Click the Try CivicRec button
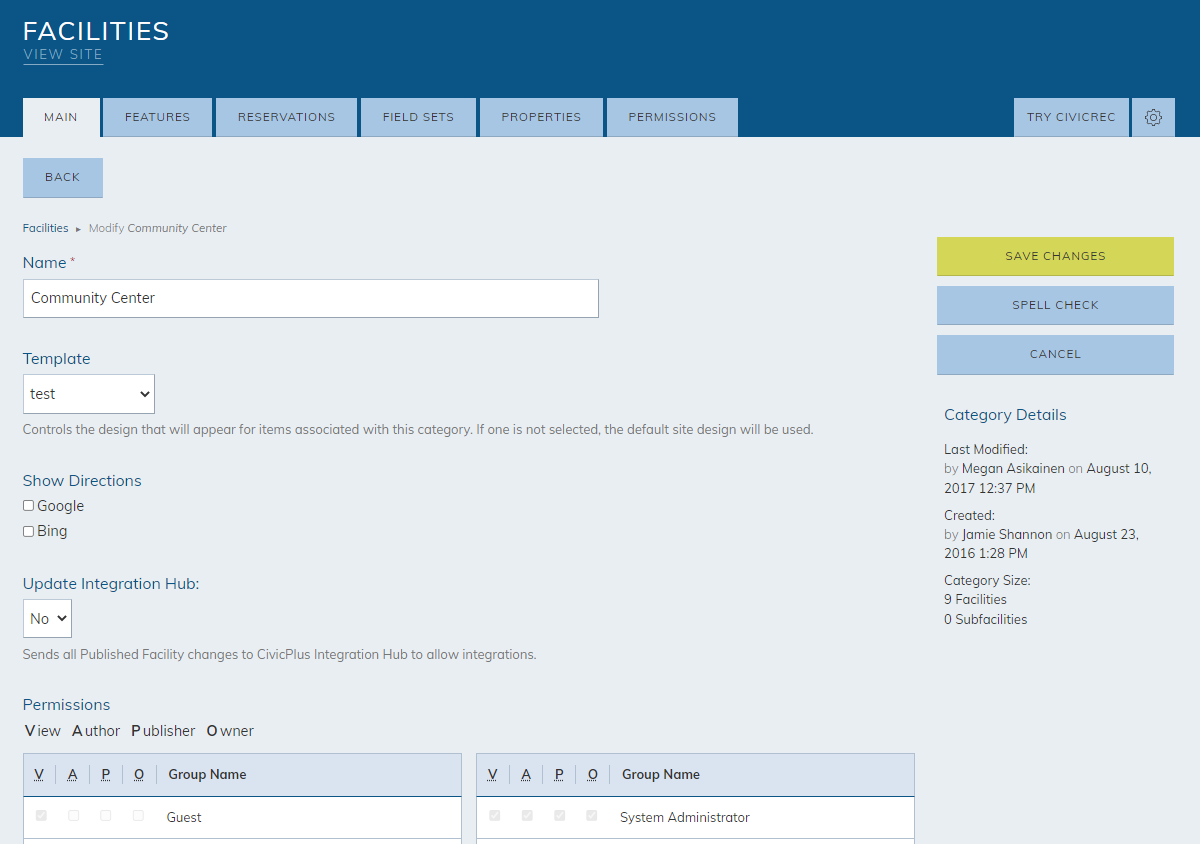 point(1071,117)
